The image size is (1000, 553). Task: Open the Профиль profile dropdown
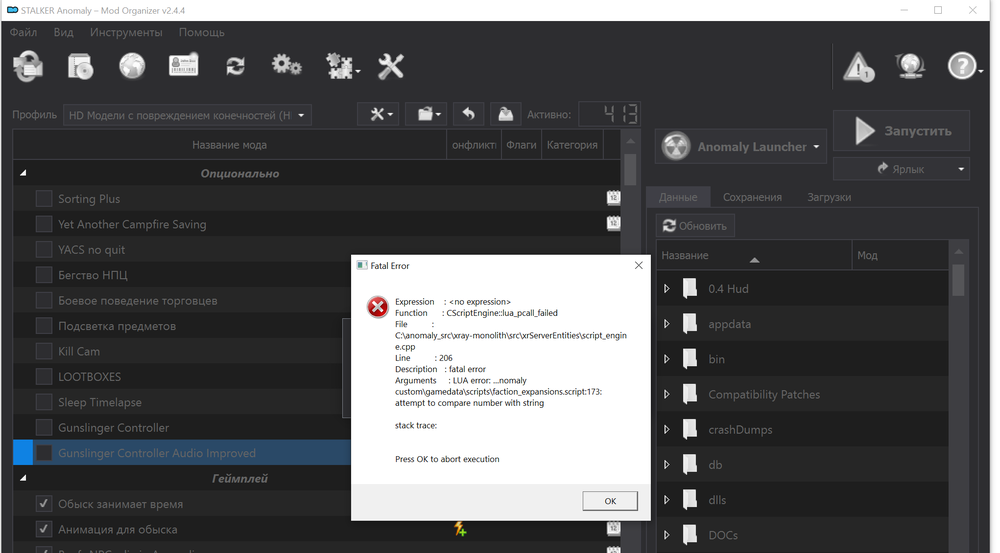(187, 115)
